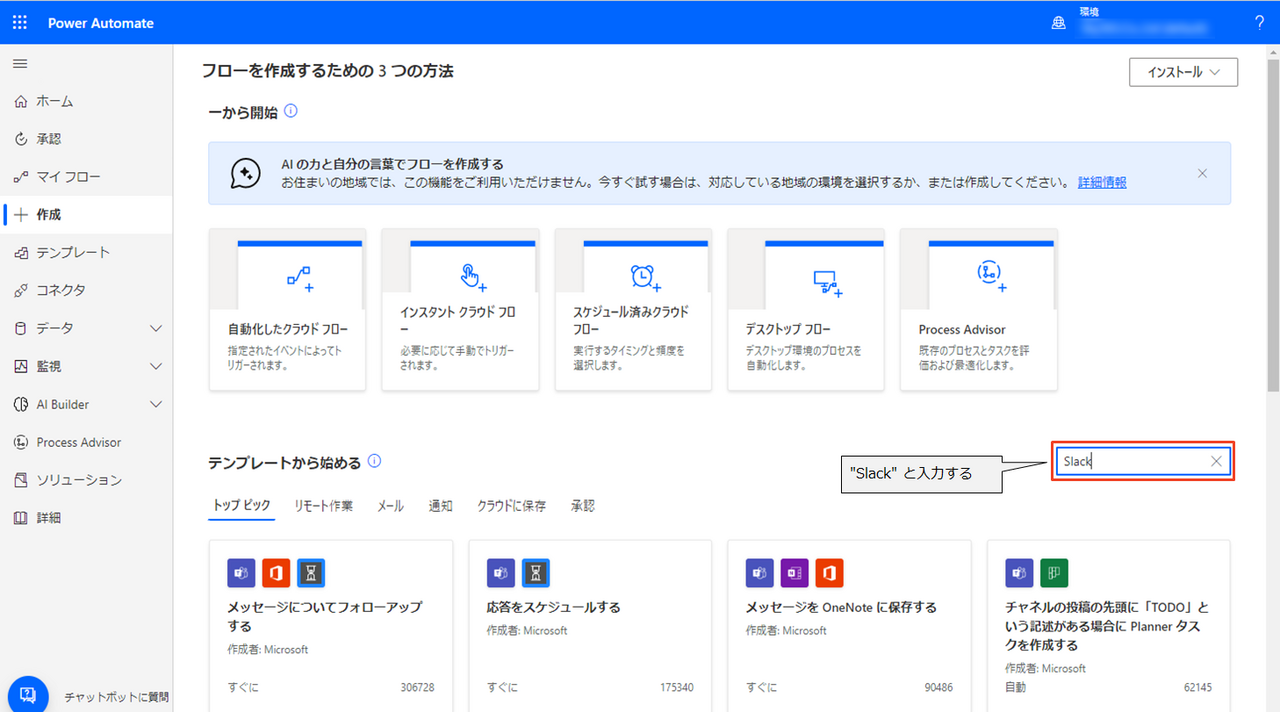1280x712 pixels.
Task: Click info icon next to 一から開始
Action: 291,111
